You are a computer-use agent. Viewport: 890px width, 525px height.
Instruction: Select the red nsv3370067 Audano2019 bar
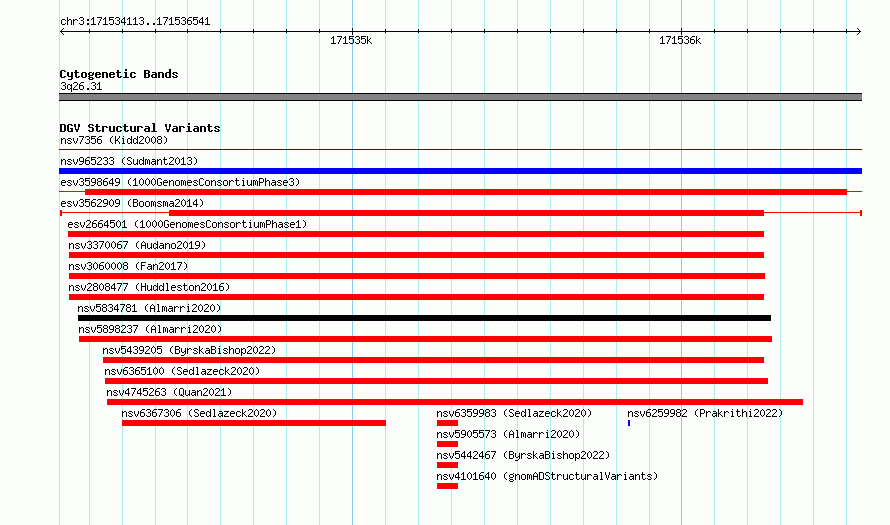pos(416,255)
